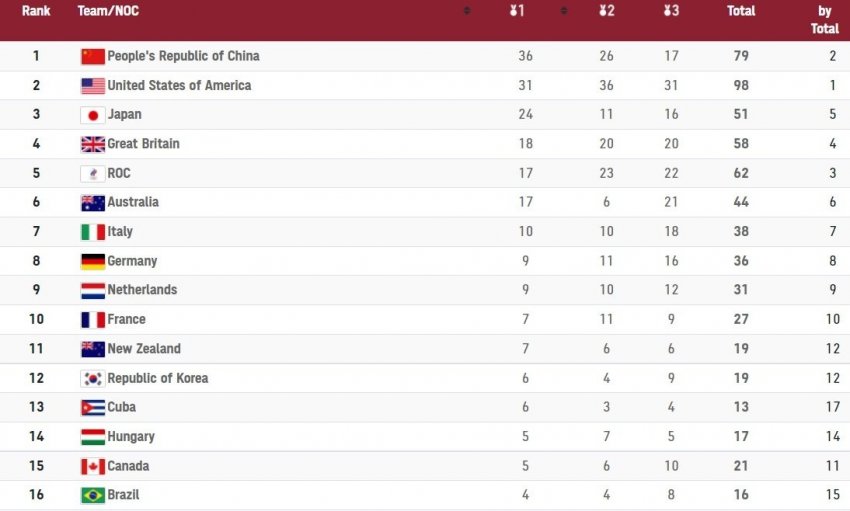Click the ROC flag icon

[93, 173]
